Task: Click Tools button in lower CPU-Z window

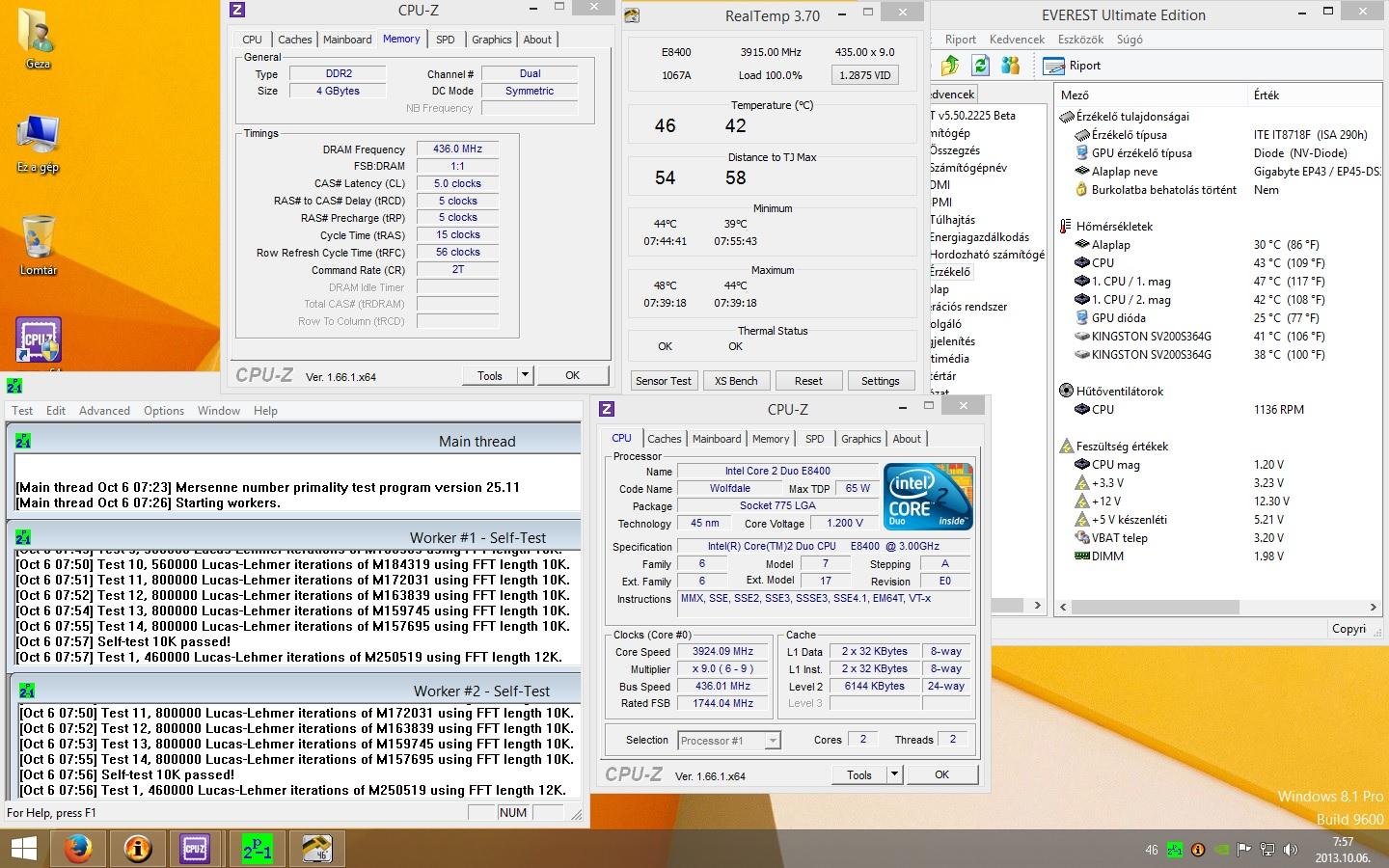Action: click(858, 774)
